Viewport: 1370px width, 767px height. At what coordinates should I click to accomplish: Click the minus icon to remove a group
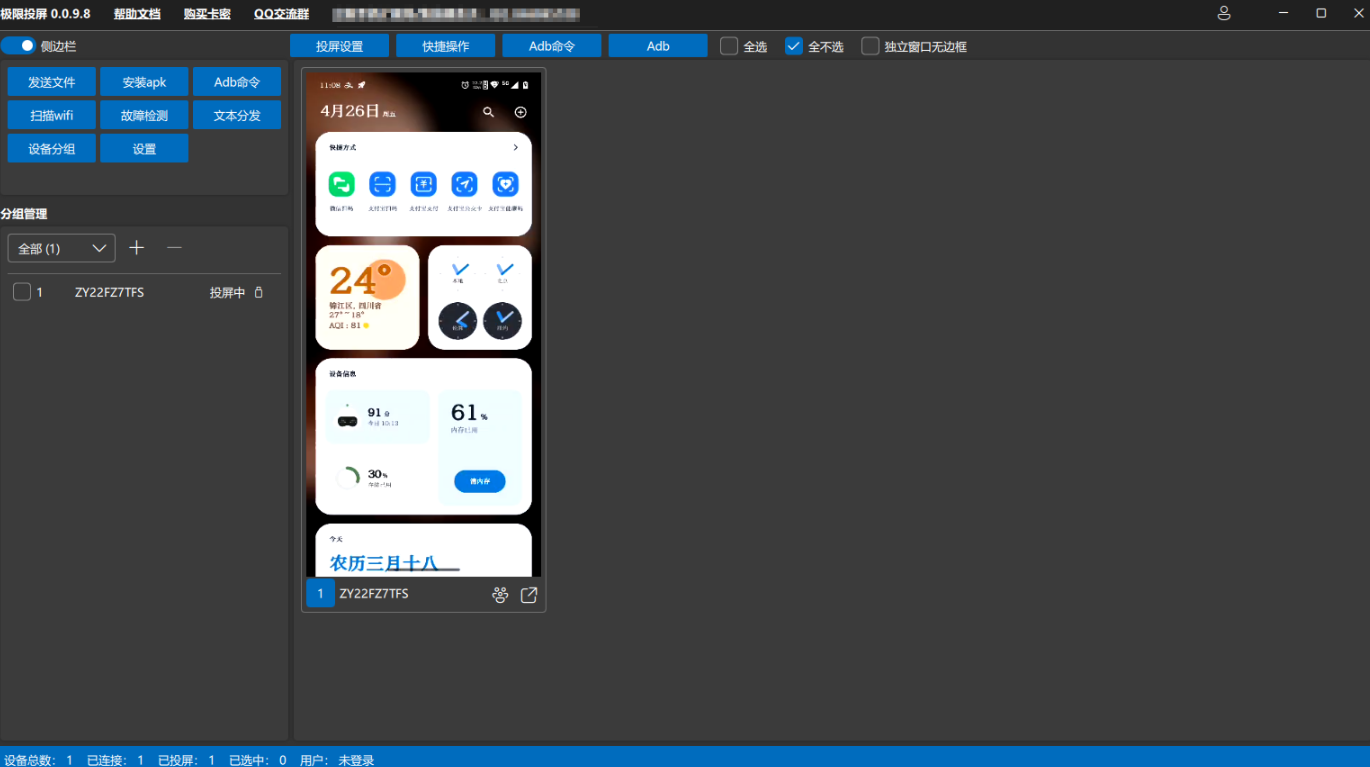click(x=174, y=248)
